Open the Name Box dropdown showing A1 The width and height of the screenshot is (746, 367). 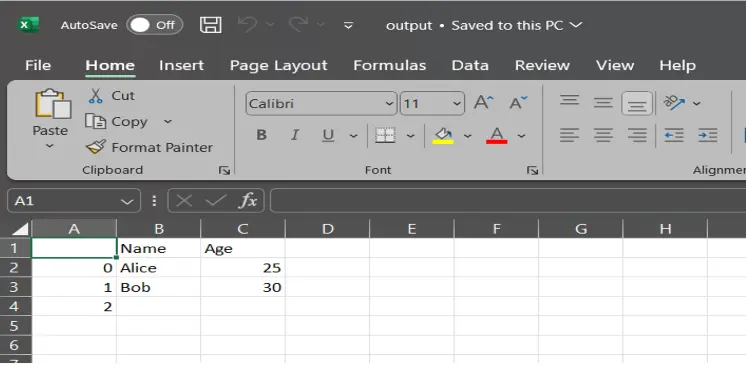point(127,201)
